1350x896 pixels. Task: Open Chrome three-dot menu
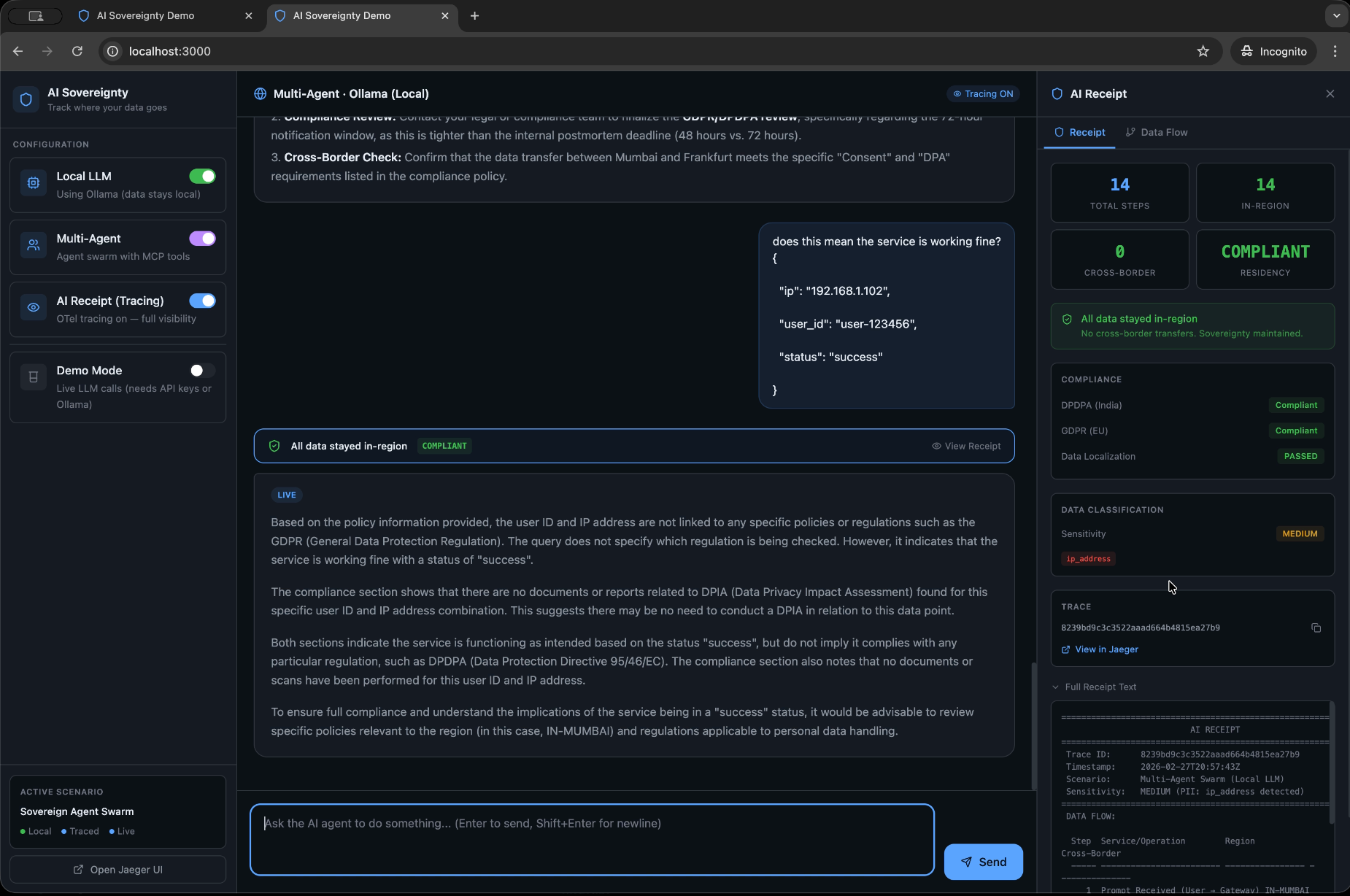tap(1335, 51)
